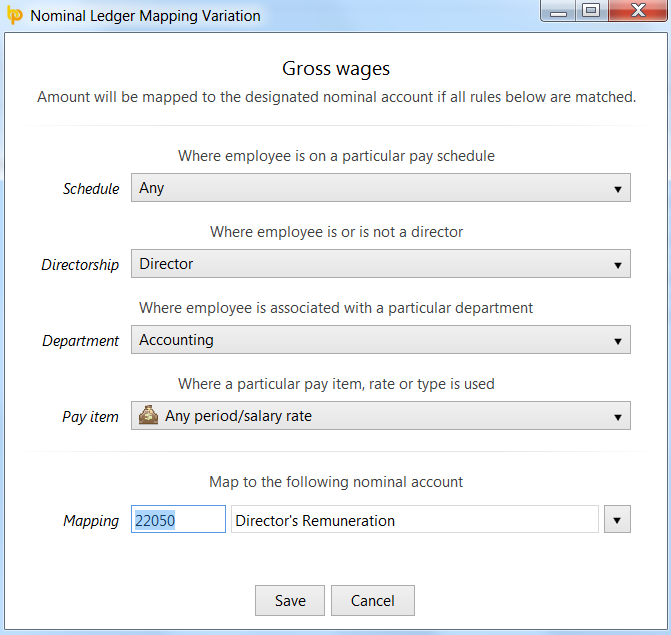
Task: Open the Department dropdown showing Accounting
Action: coord(380,340)
